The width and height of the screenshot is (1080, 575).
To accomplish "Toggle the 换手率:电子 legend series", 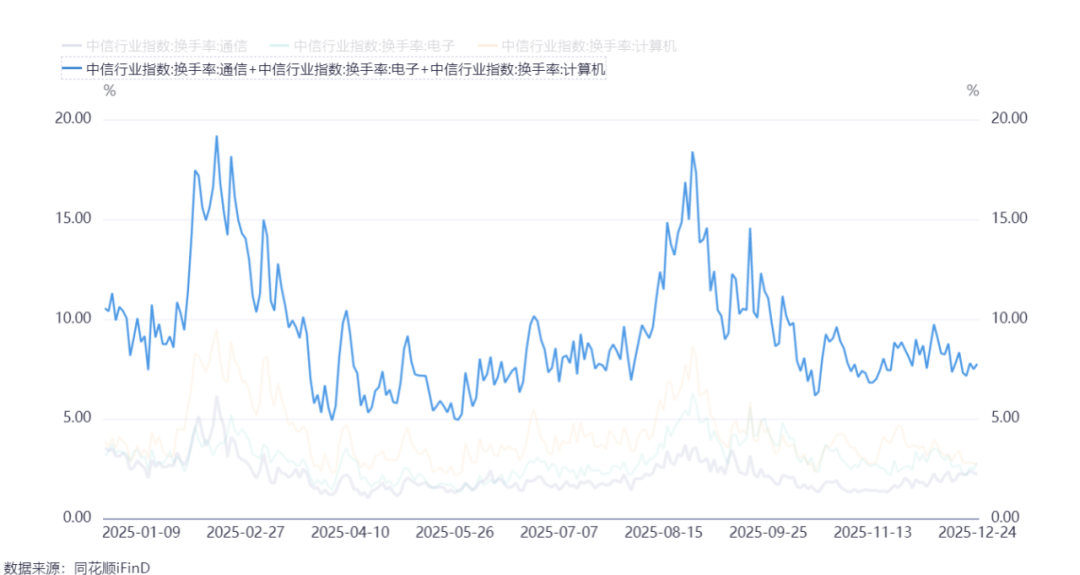I will (362, 46).
